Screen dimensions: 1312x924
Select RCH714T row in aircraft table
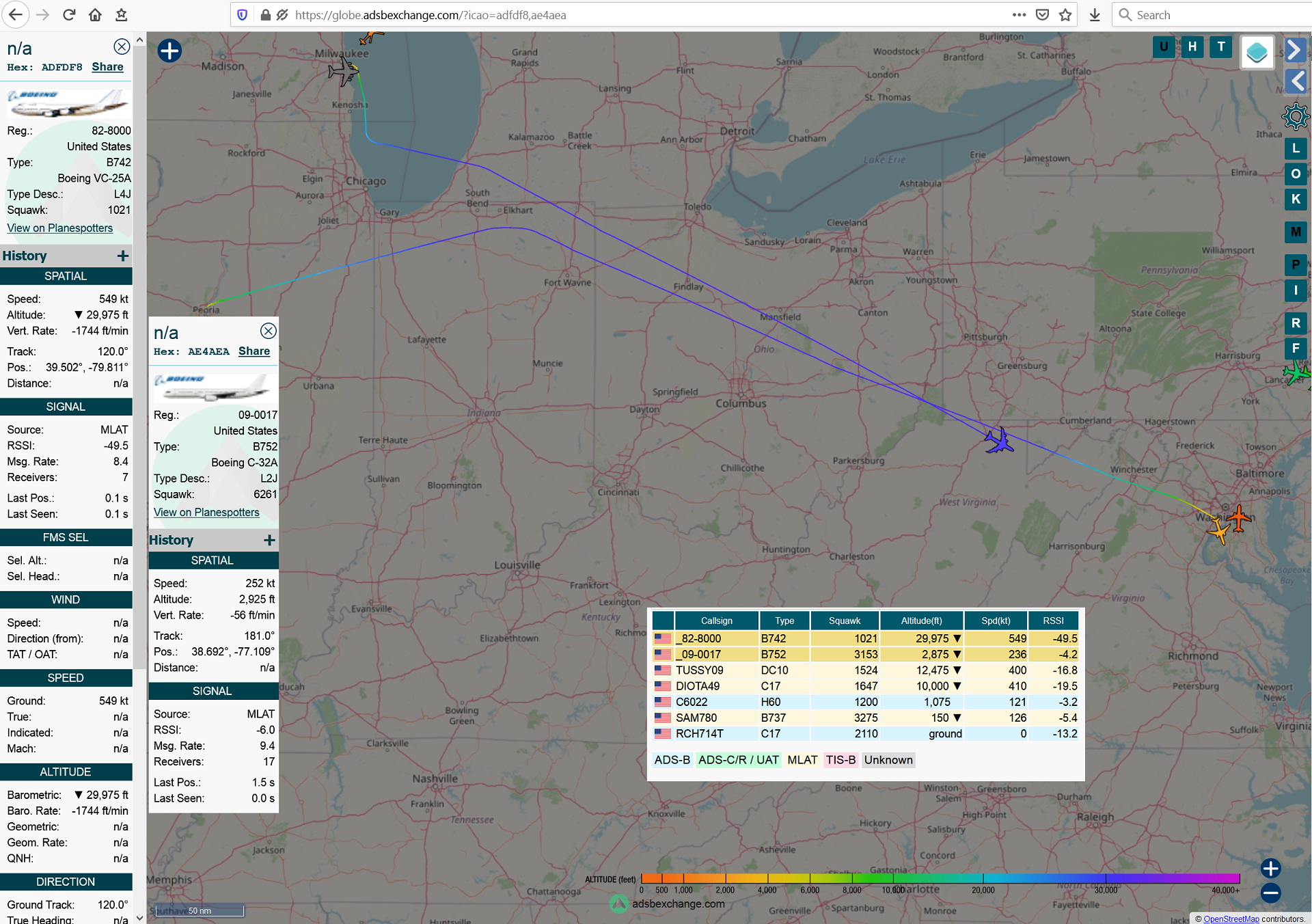(x=866, y=733)
